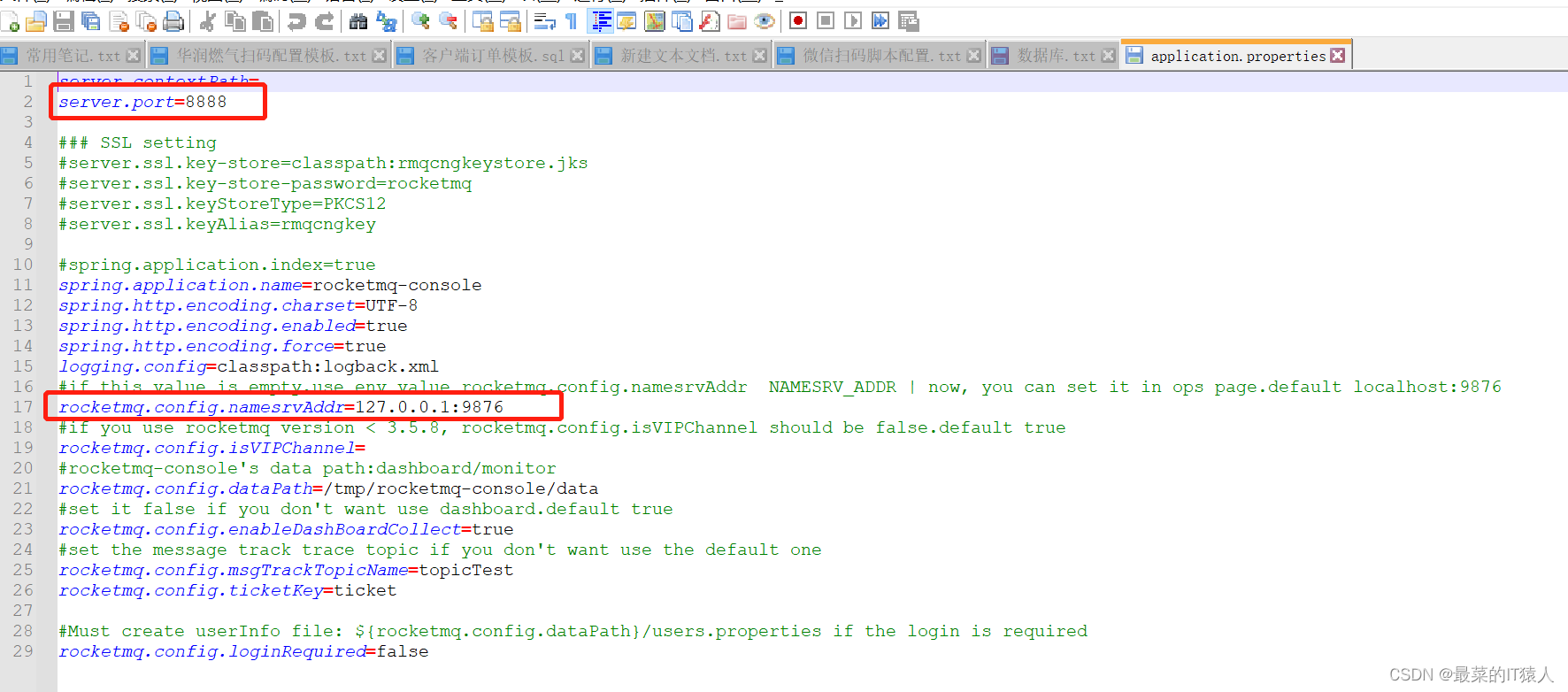Toggle word wrap
Screen dimensions: 1568x692
click(x=545, y=21)
